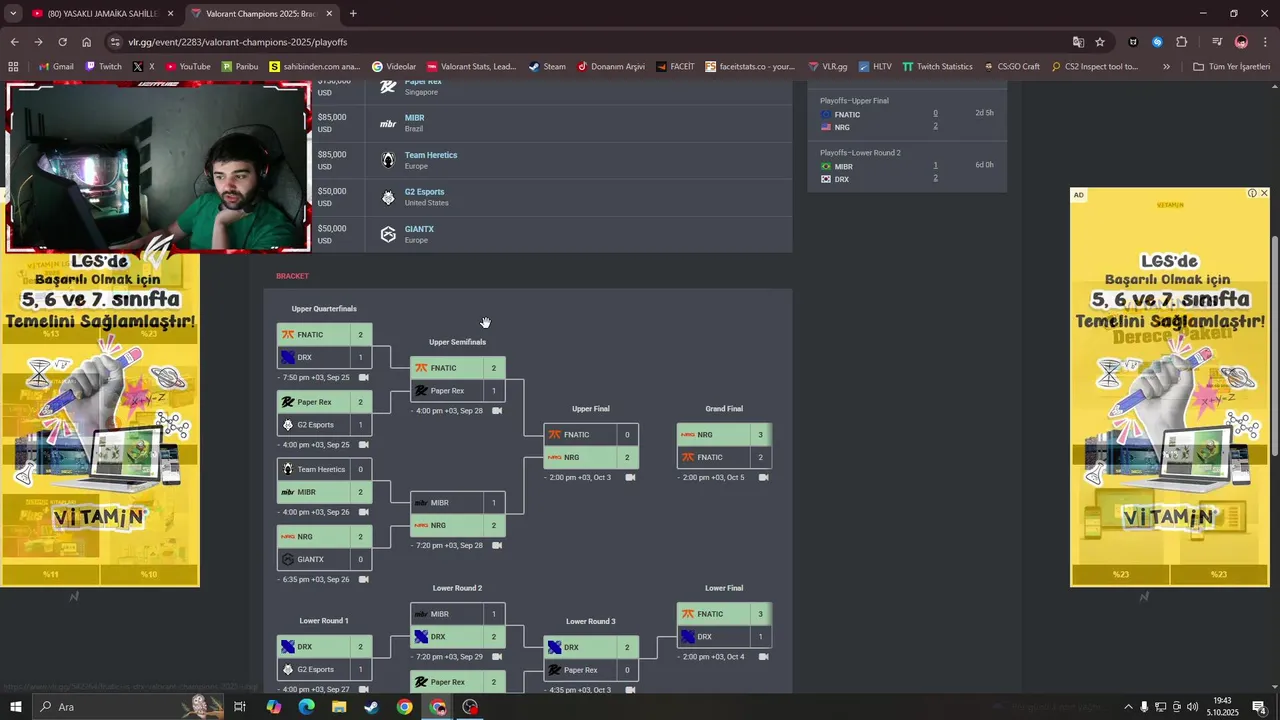This screenshot has width=1280, height=720.
Task: Click the G2 Esports logo in the prize list
Action: tap(388, 197)
